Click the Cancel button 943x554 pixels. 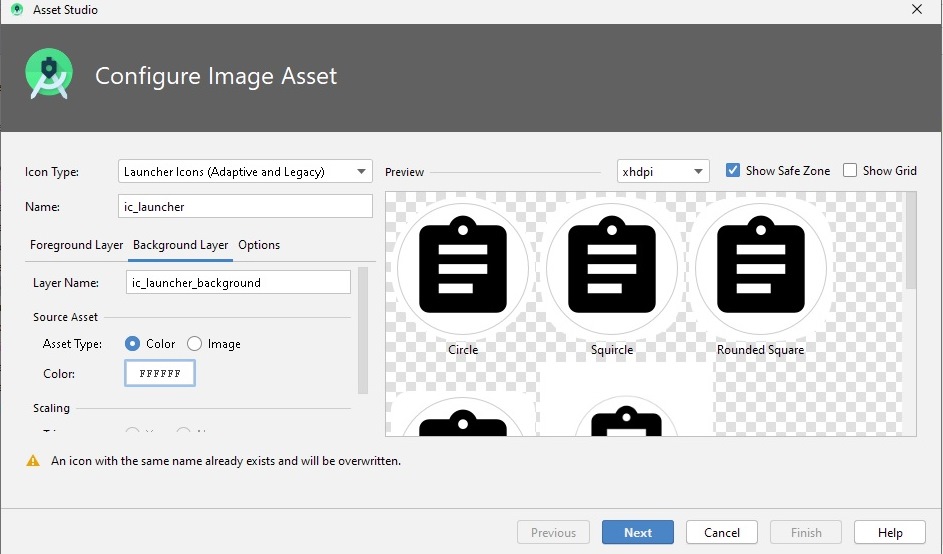(x=721, y=533)
